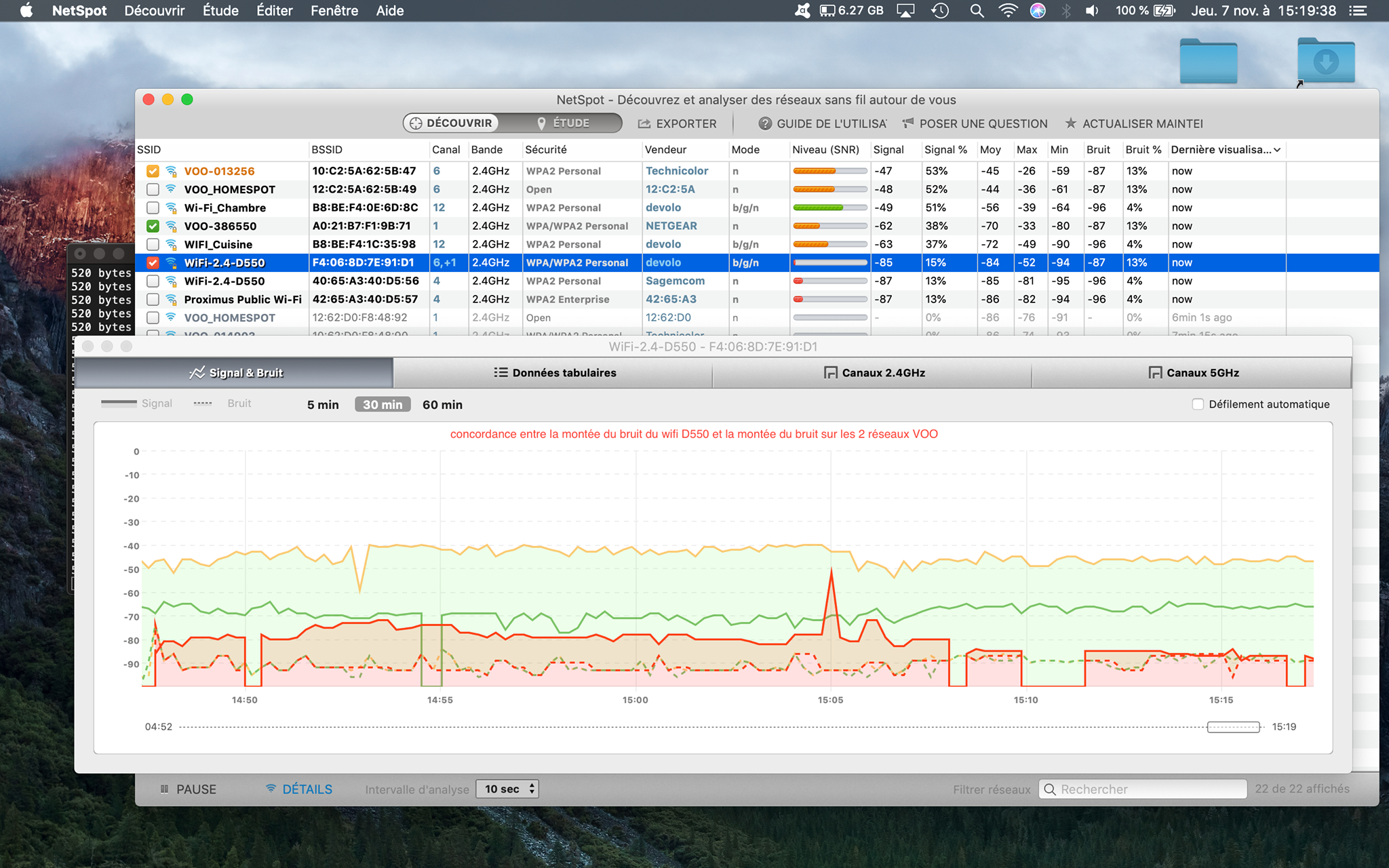Open Siri from the menu bar
The image size is (1389, 868).
(1038, 10)
